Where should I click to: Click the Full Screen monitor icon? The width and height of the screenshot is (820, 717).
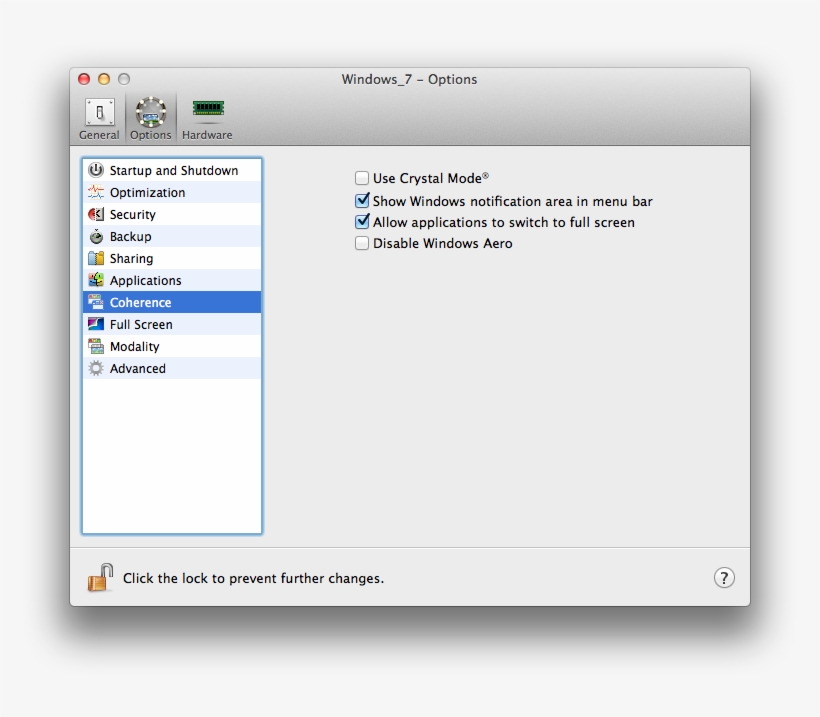pos(96,324)
